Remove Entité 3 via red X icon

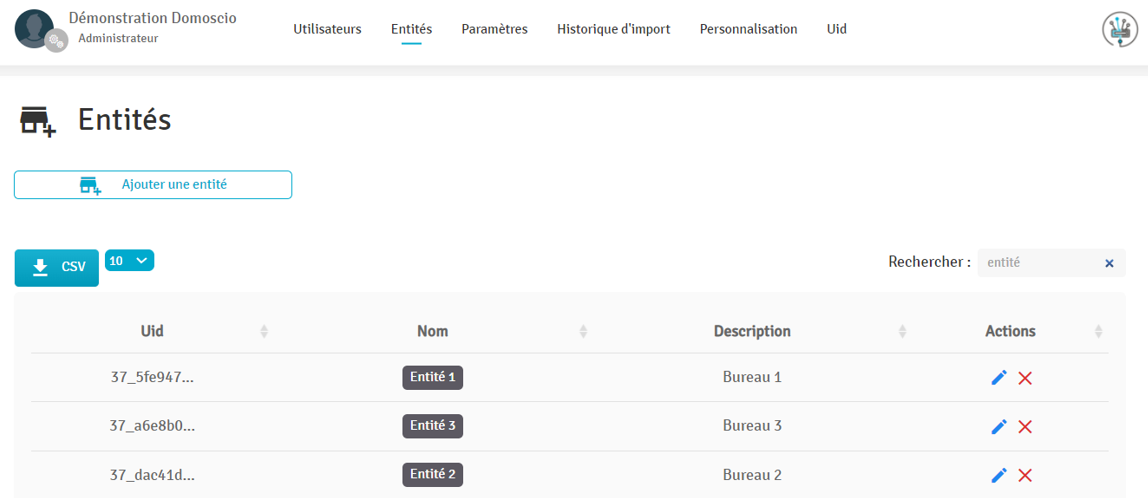(x=1025, y=427)
